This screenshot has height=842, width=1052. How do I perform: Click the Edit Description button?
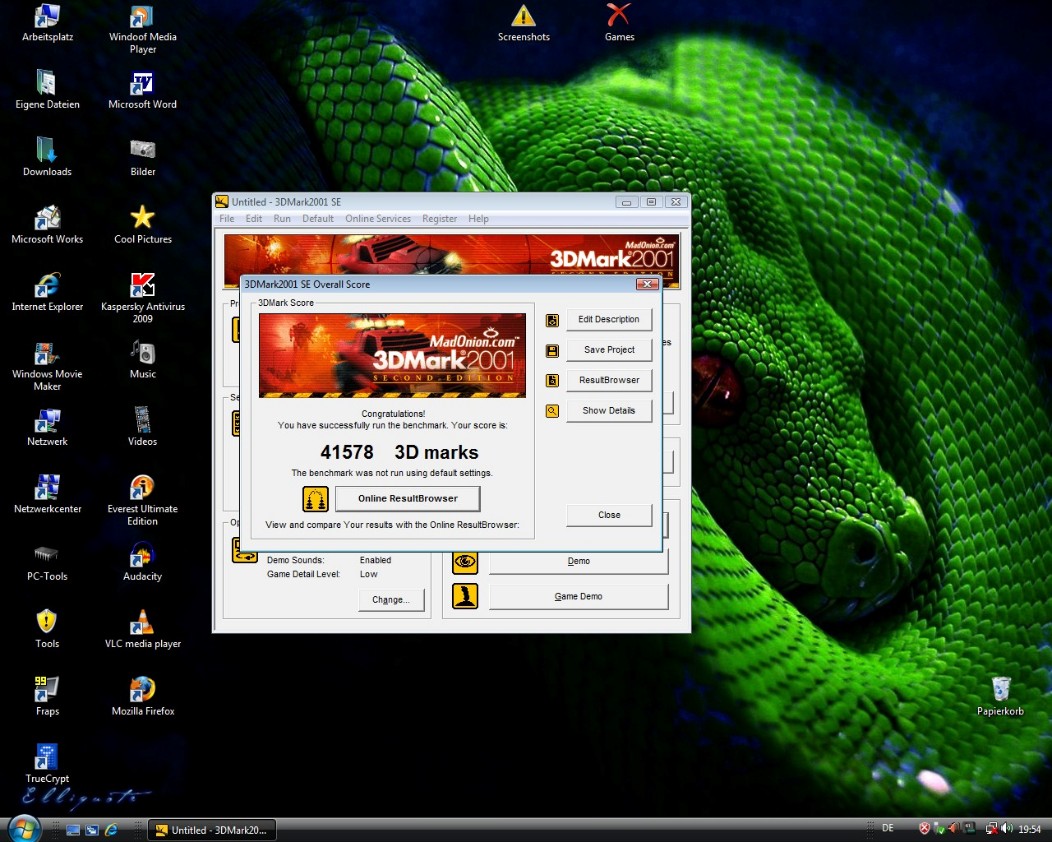(x=609, y=319)
